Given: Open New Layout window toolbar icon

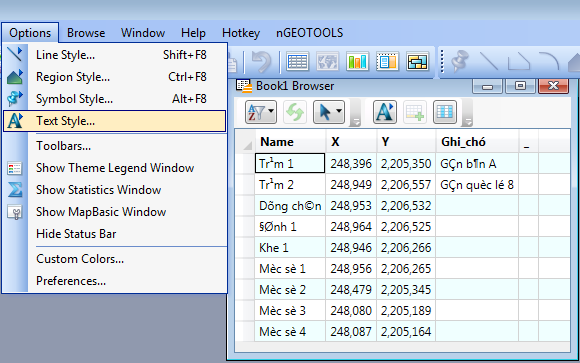Looking at the screenshot, I should coord(387,62).
